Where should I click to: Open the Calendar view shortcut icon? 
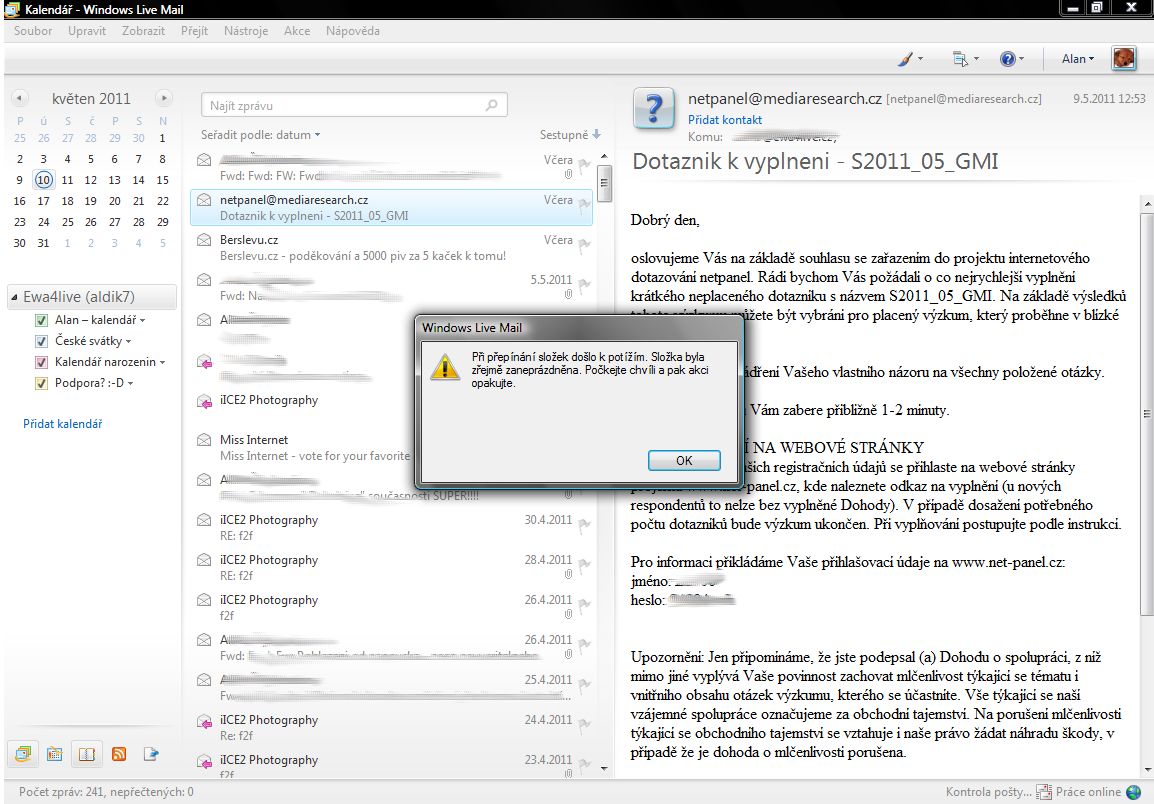(54, 753)
